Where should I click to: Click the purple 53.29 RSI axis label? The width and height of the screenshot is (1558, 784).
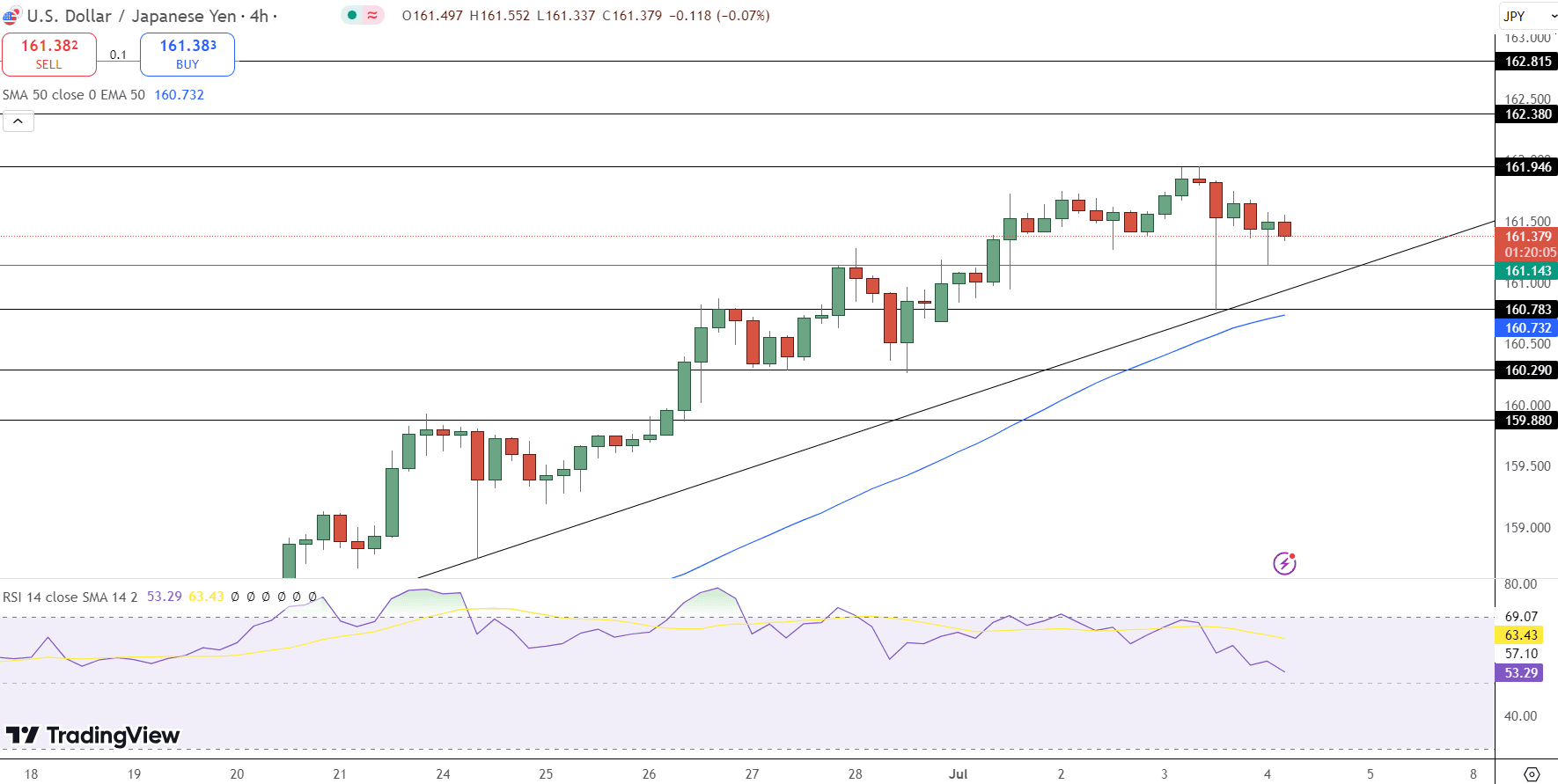1520,673
